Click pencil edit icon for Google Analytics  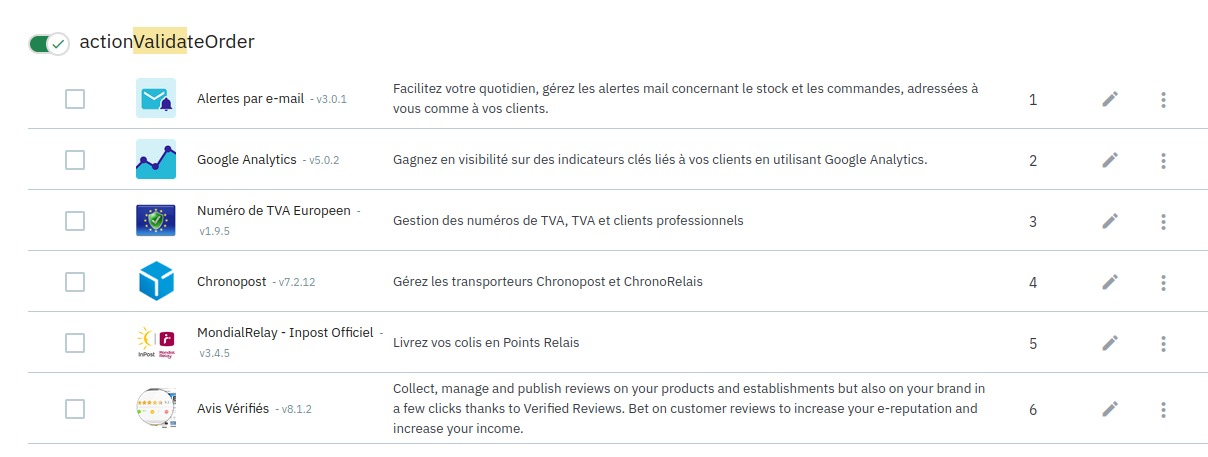[1110, 160]
